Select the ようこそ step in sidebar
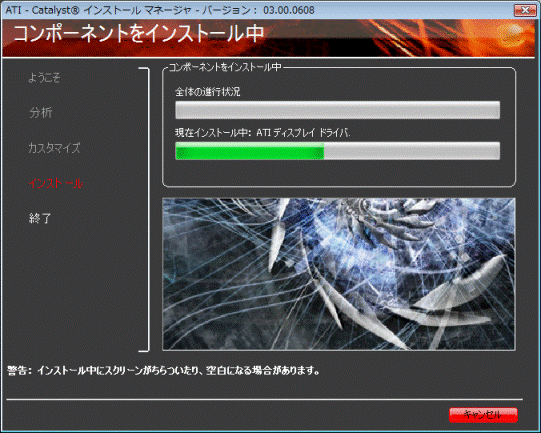541x433 pixels. (44, 78)
